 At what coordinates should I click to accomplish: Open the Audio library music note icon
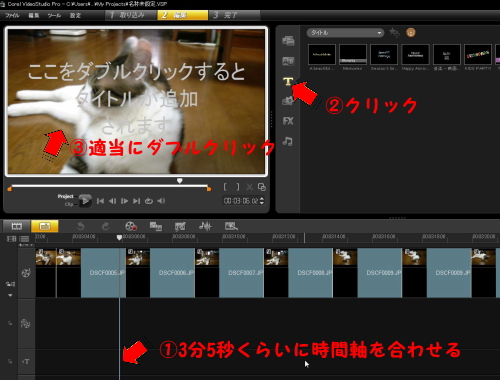(x=288, y=141)
